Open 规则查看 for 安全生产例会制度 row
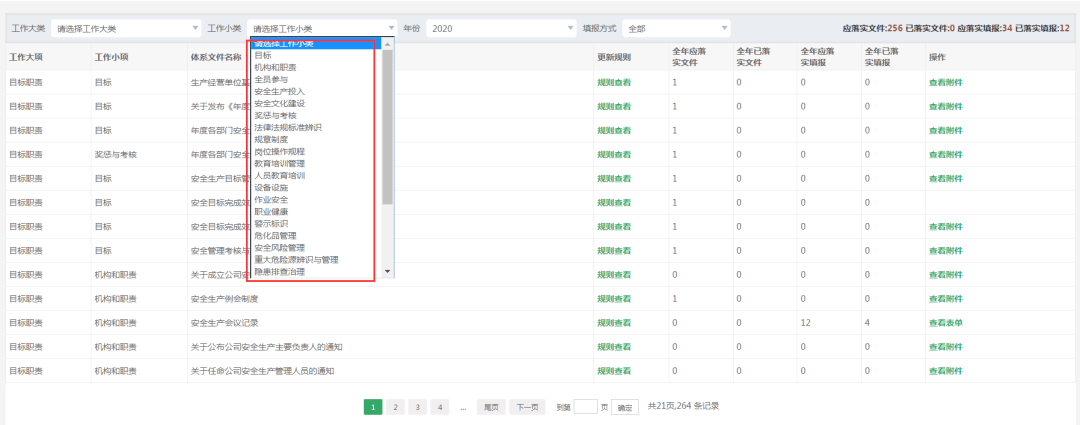Viewport: 1080px width, 425px height. 613,299
